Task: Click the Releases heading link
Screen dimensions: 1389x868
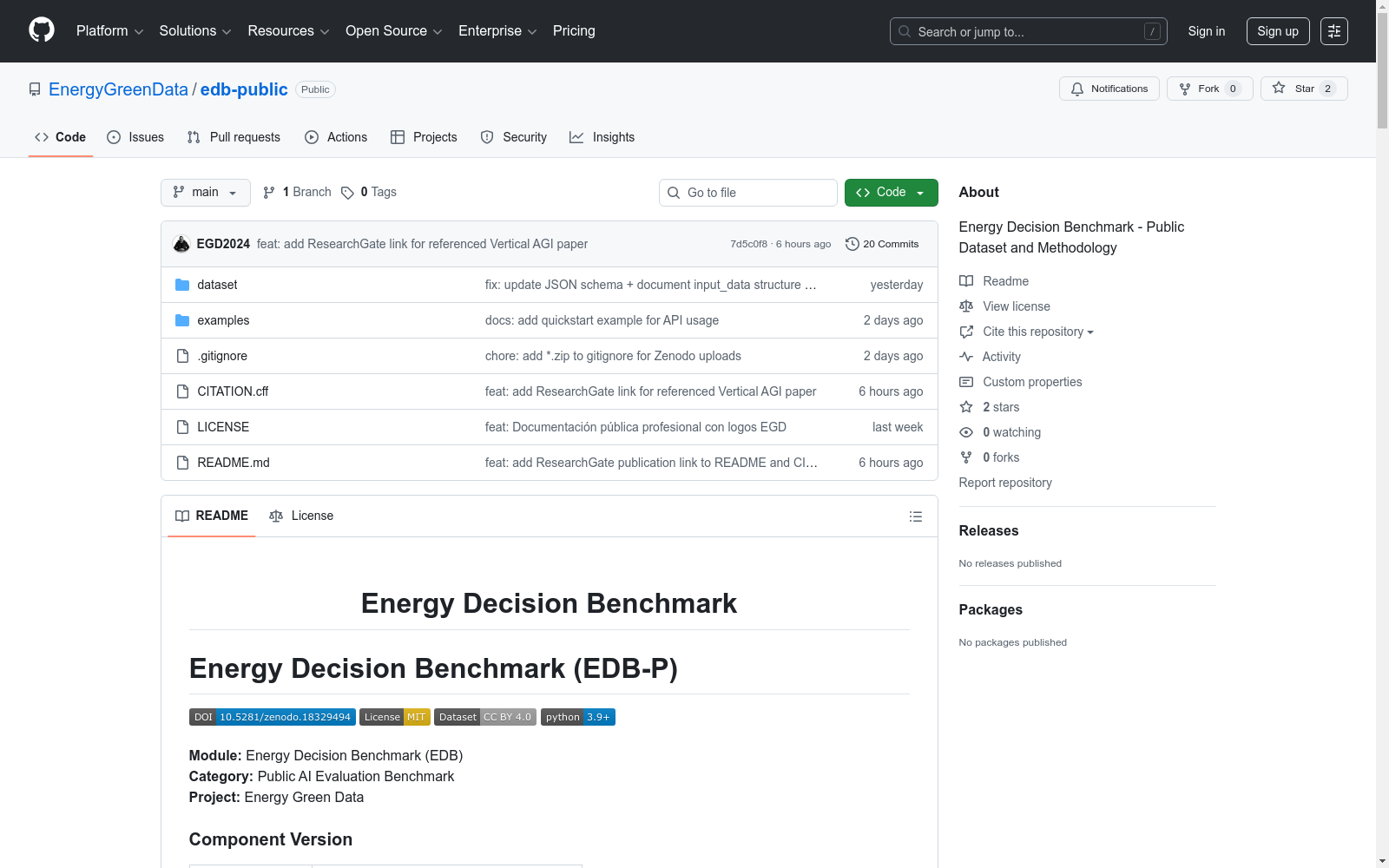Action: tap(989, 530)
